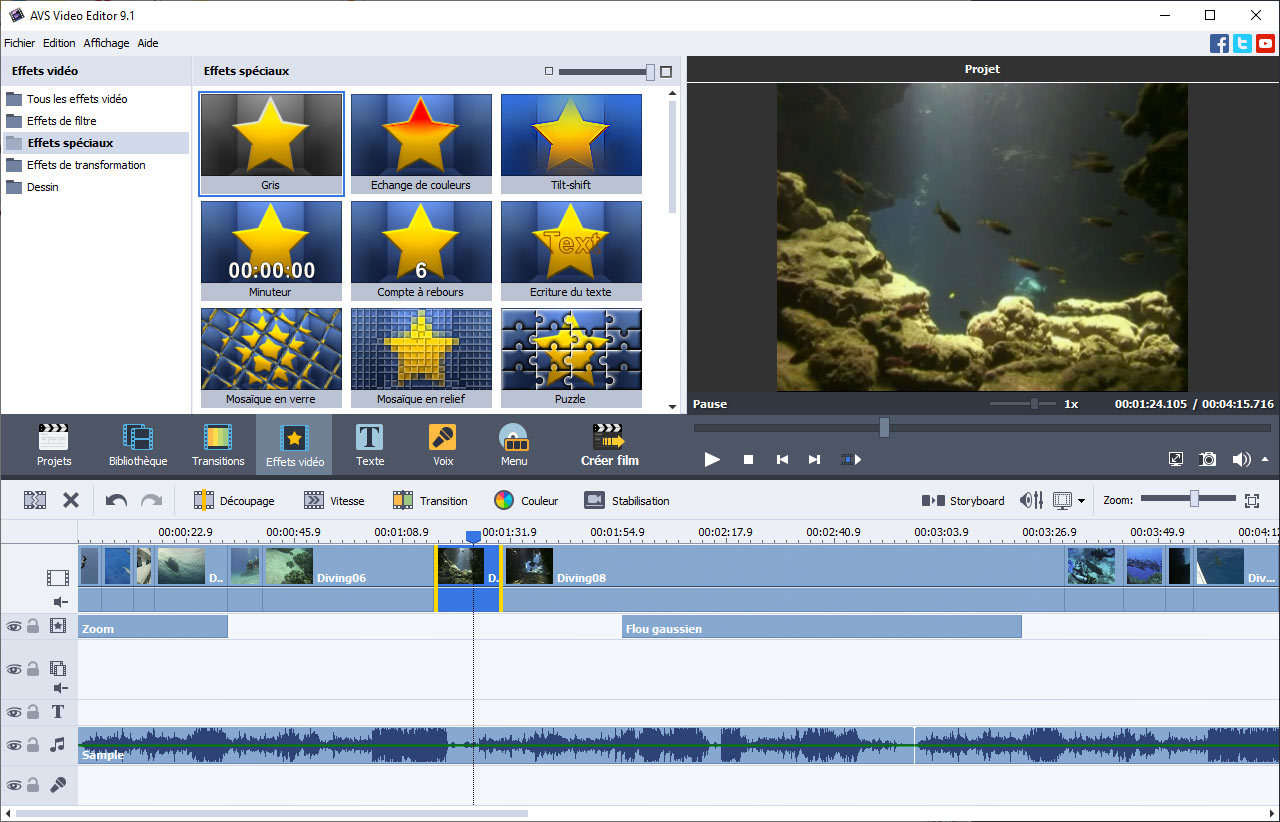Open the Affichage menu
The height and width of the screenshot is (822, 1280).
click(x=106, y=43)
